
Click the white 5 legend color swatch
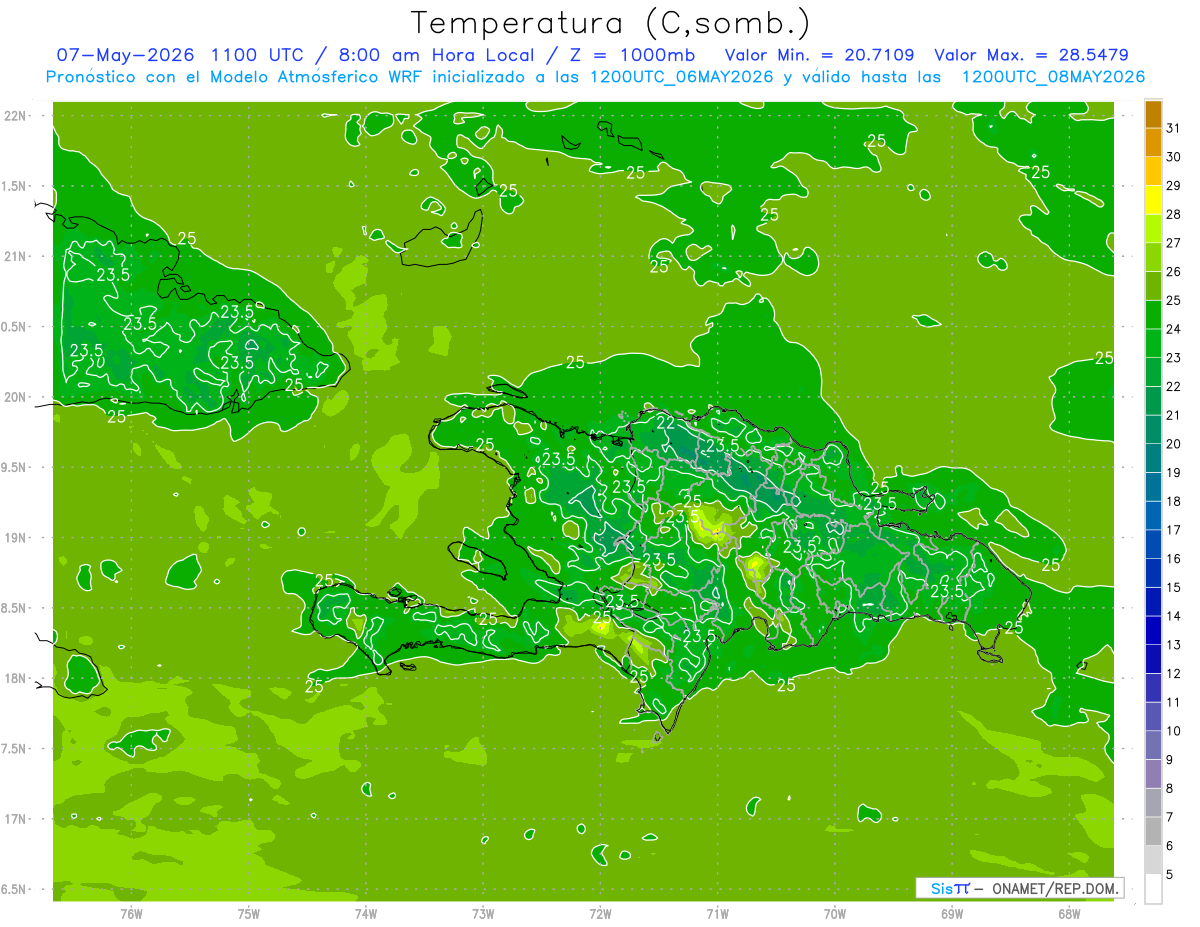1153,888
